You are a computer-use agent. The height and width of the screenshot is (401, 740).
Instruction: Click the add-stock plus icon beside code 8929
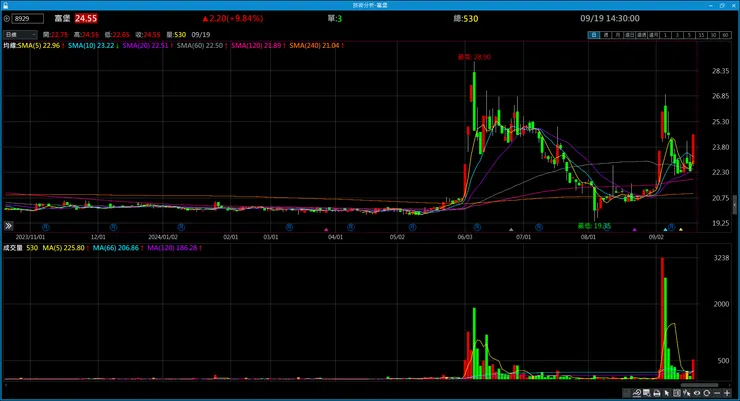[x=7, y=18]
